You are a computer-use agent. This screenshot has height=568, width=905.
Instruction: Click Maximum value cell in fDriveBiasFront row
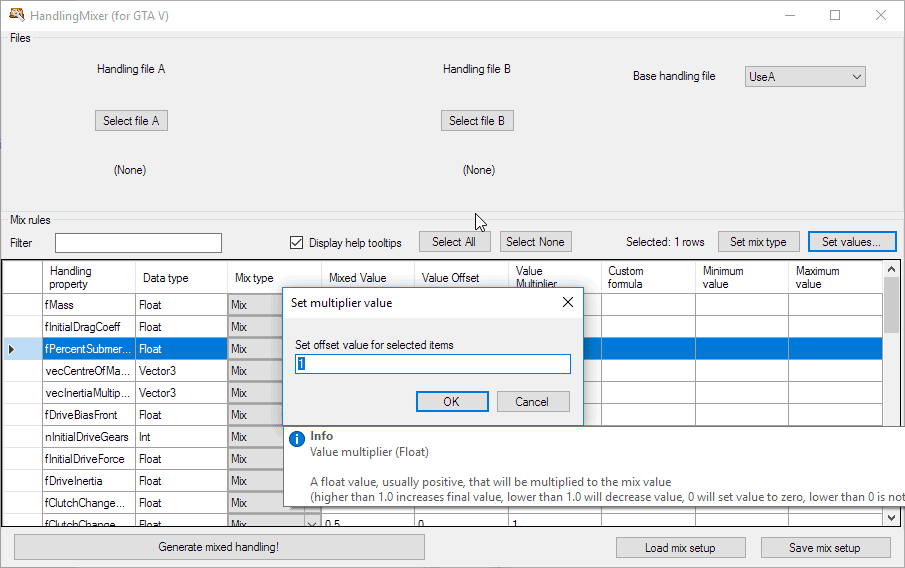835,415
